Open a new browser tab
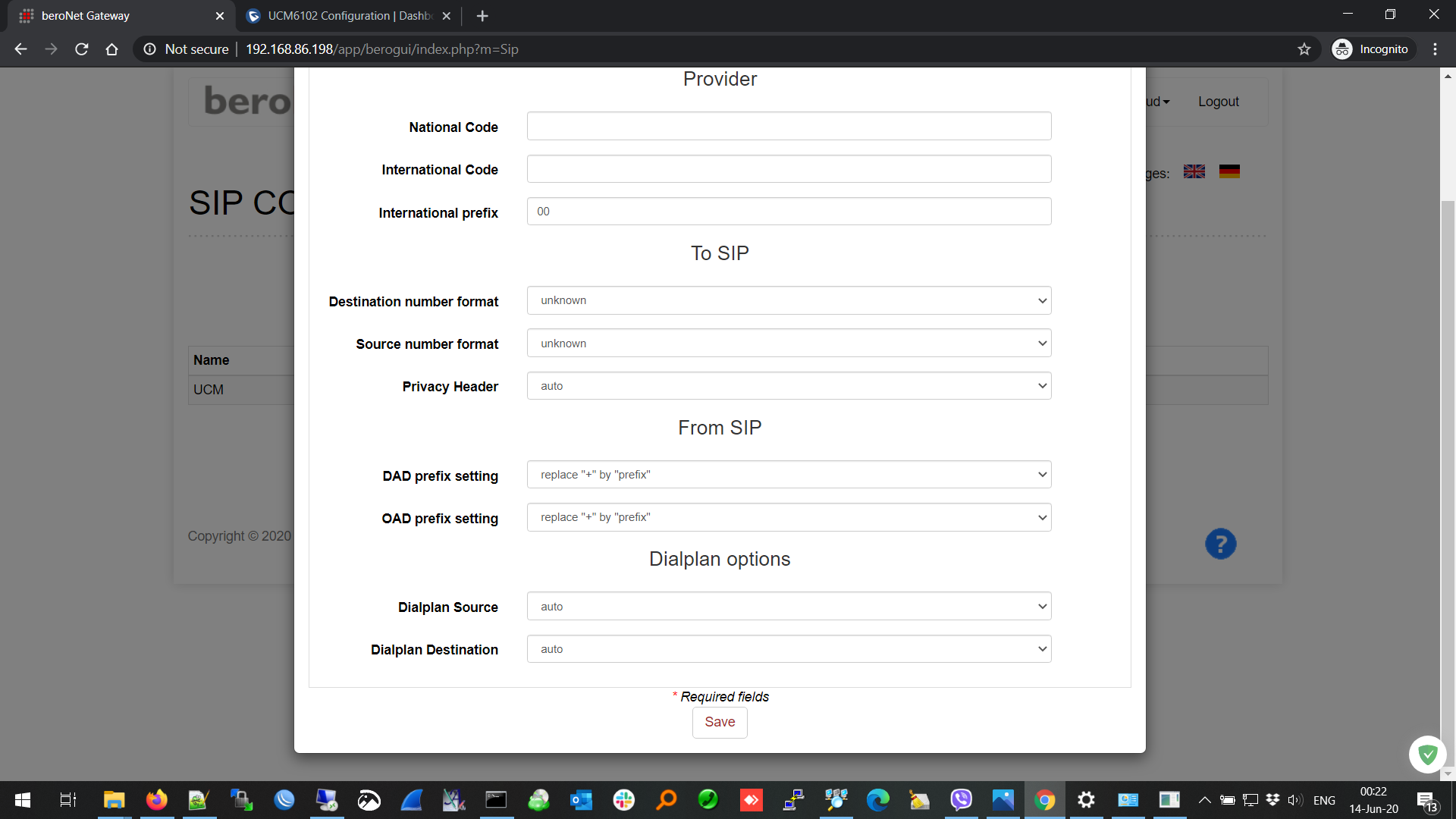Image resolution: width=1456 pixels, height=819 pixels. 482,16
